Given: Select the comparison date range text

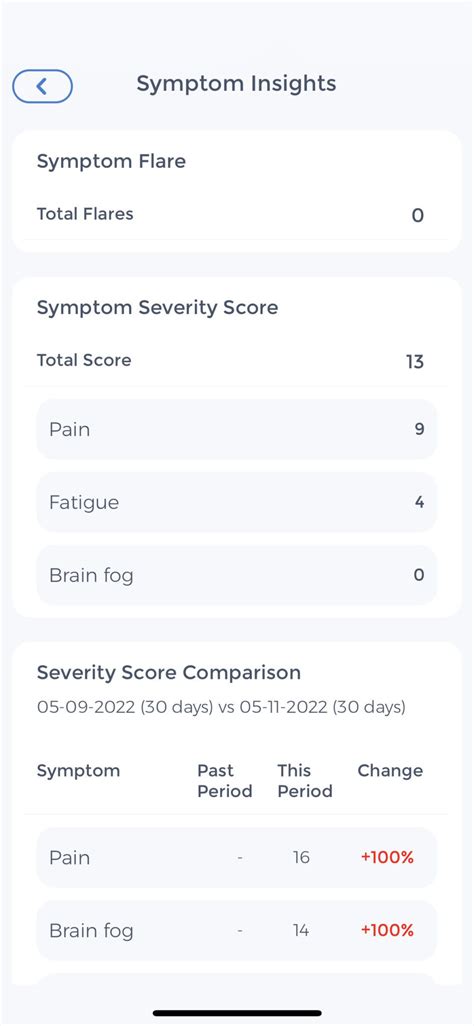Looking at the screenshot, I should [x=221, y=707].
